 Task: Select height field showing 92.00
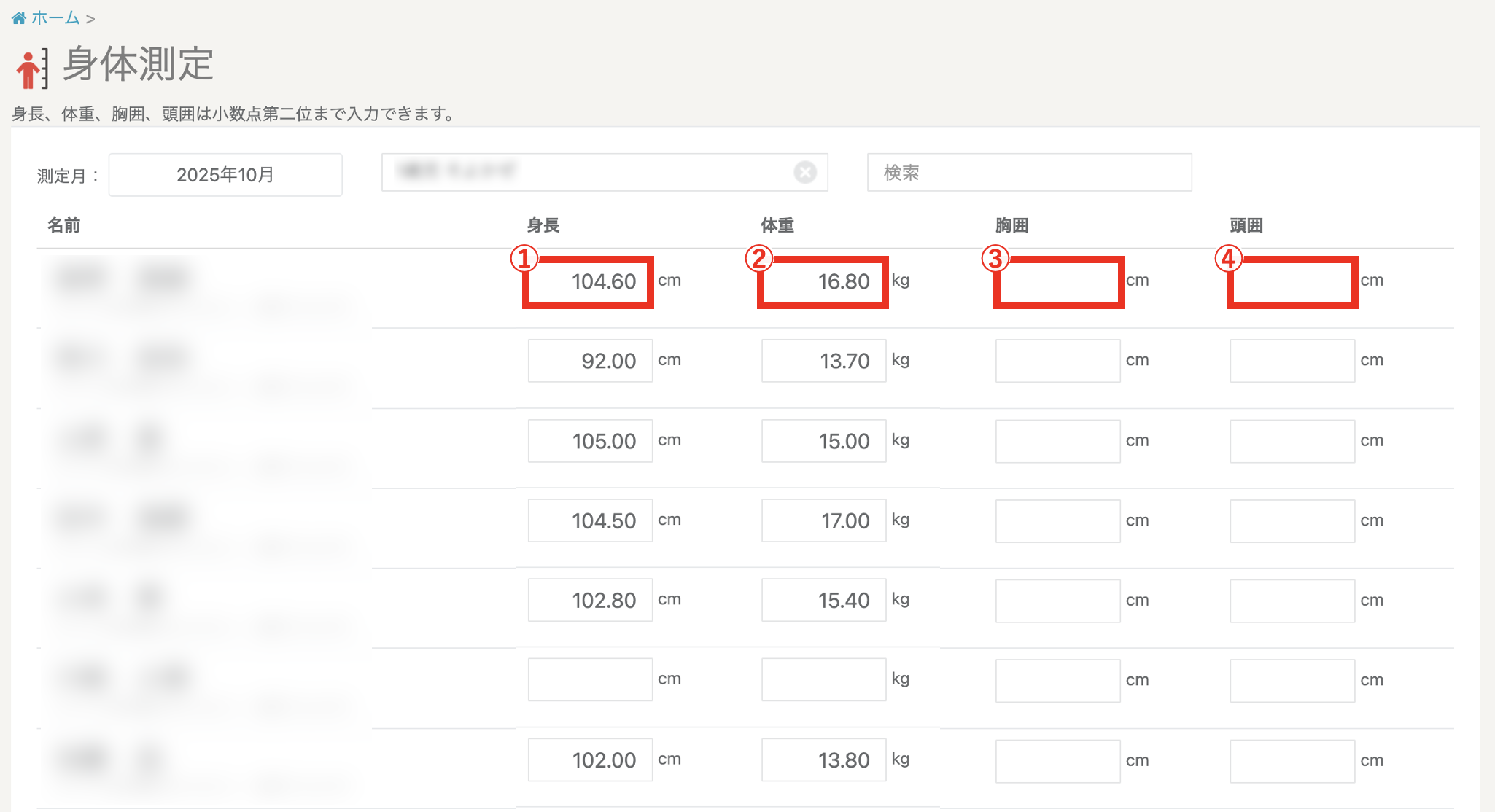click(590, 361)
